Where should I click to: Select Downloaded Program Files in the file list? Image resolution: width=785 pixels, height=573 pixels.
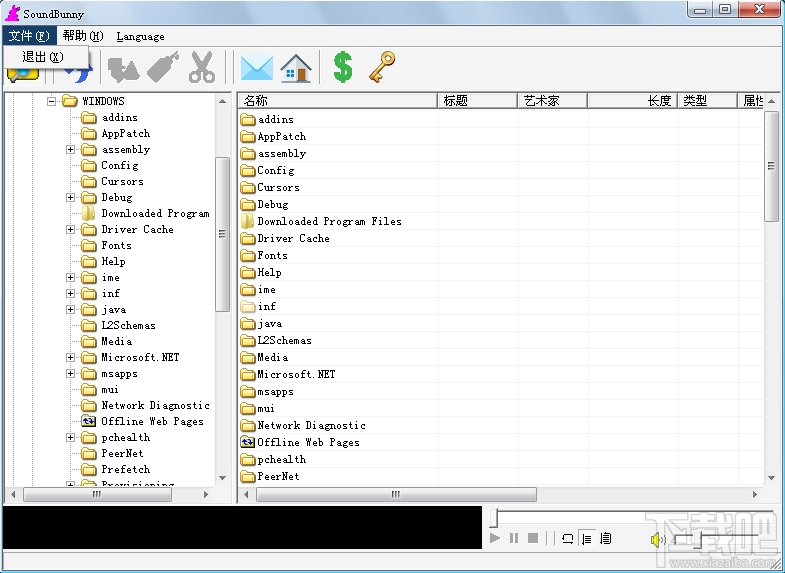point(329,221)
